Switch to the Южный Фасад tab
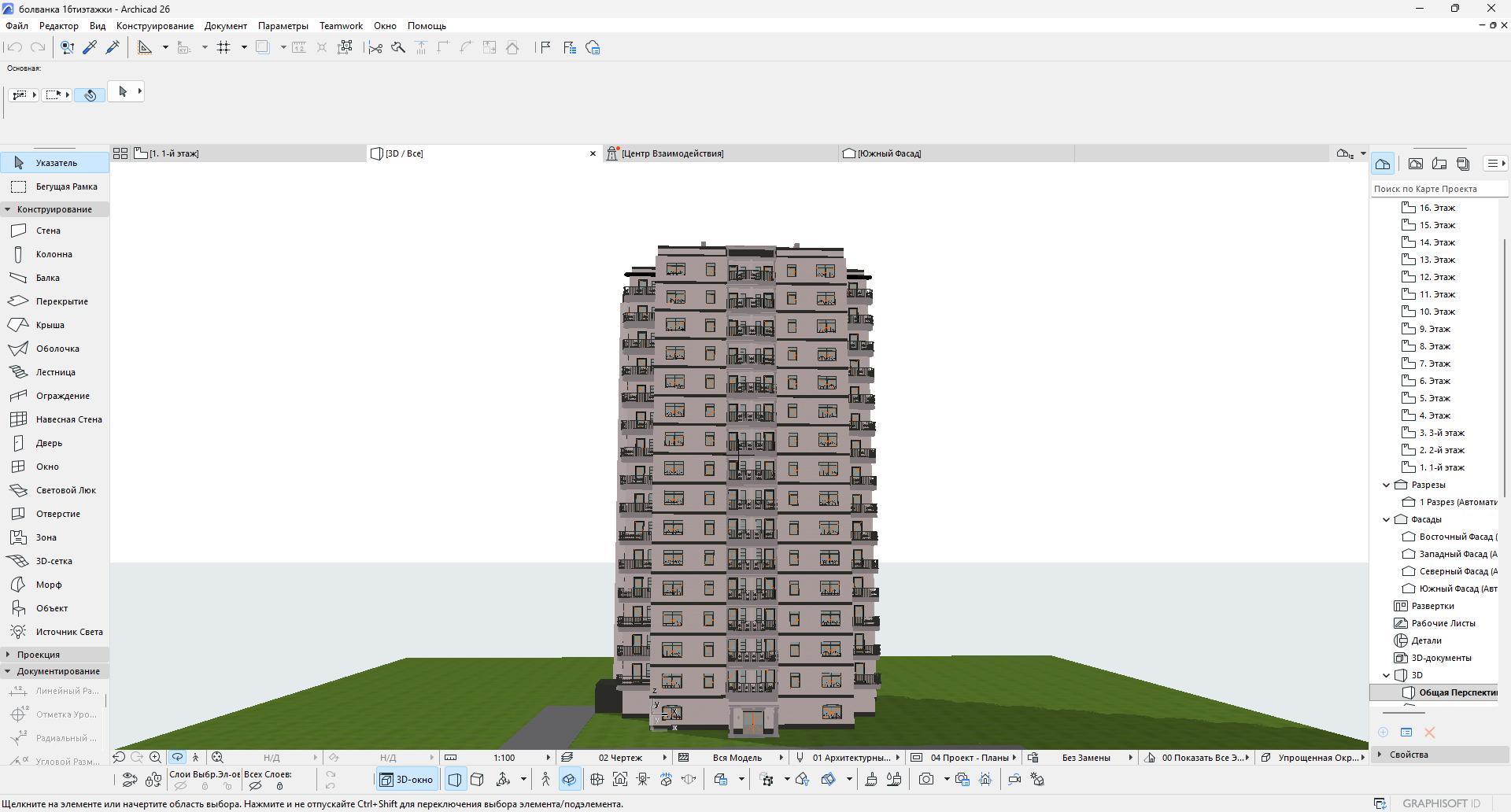 (889, 153)
